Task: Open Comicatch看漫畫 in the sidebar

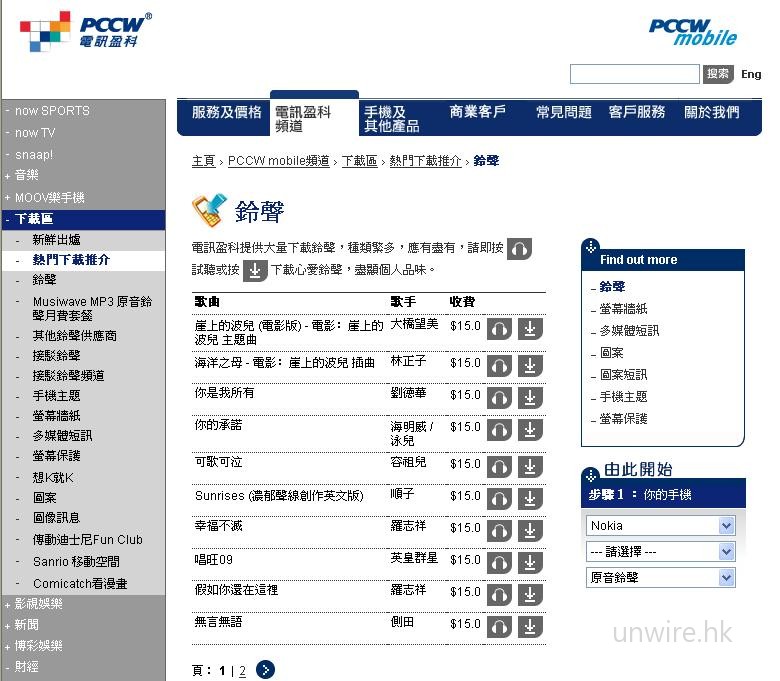Action: point(80,584)
